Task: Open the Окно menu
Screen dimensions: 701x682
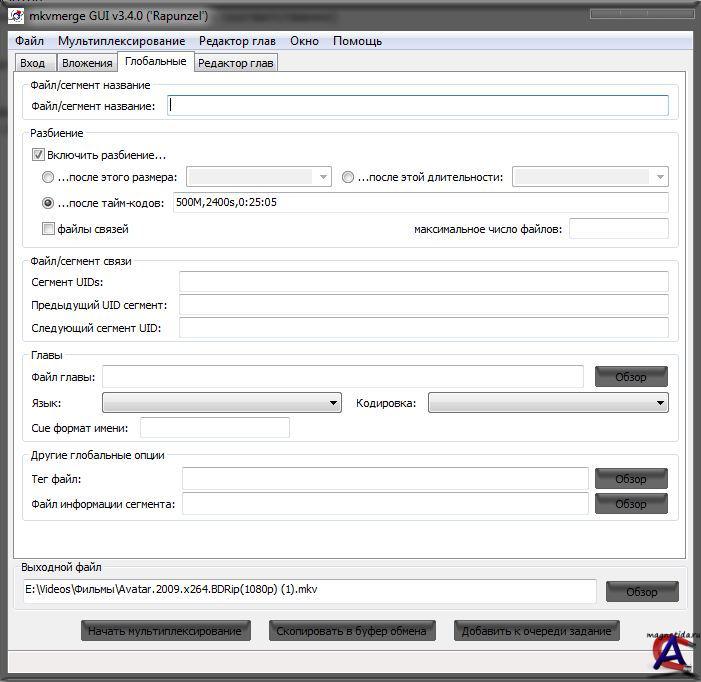Action: (x=304, y=41)
